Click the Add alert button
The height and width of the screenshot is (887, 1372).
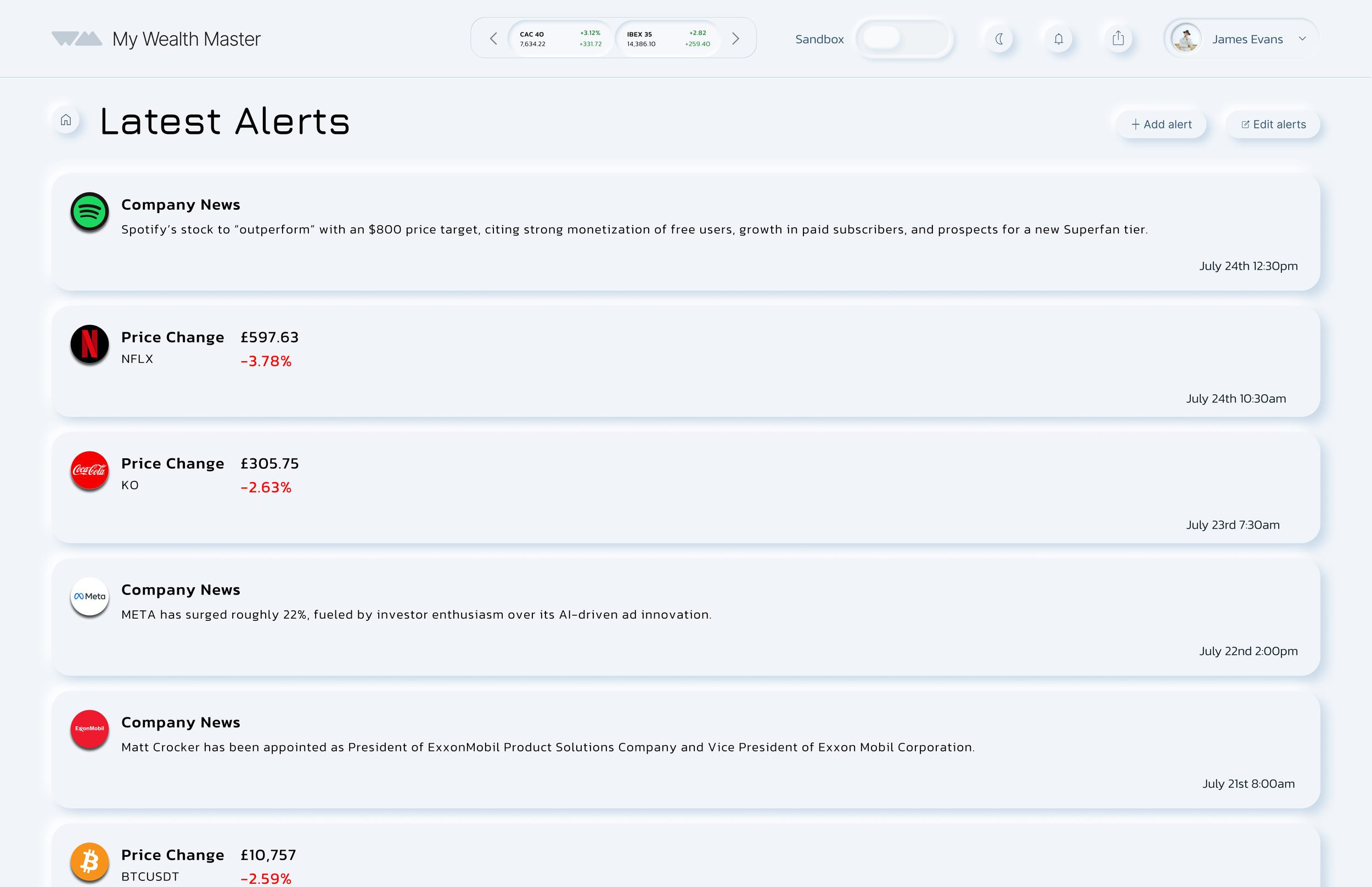[1161, 125]
